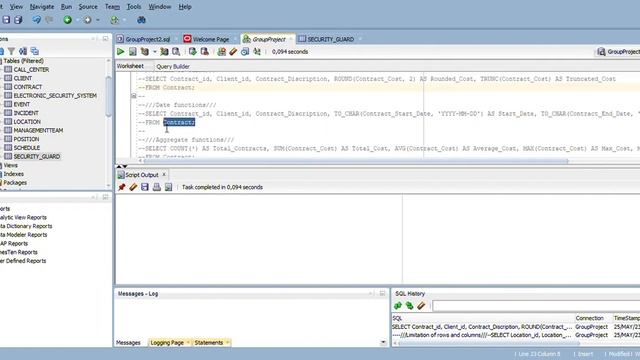Select ELECTRONIC_SECURITY_SYSTEM table
640x360 pixels.
(55, 95)
